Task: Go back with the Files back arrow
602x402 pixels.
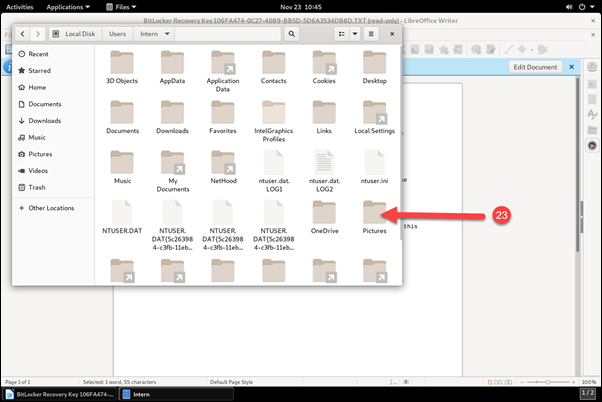Action: 23,34
